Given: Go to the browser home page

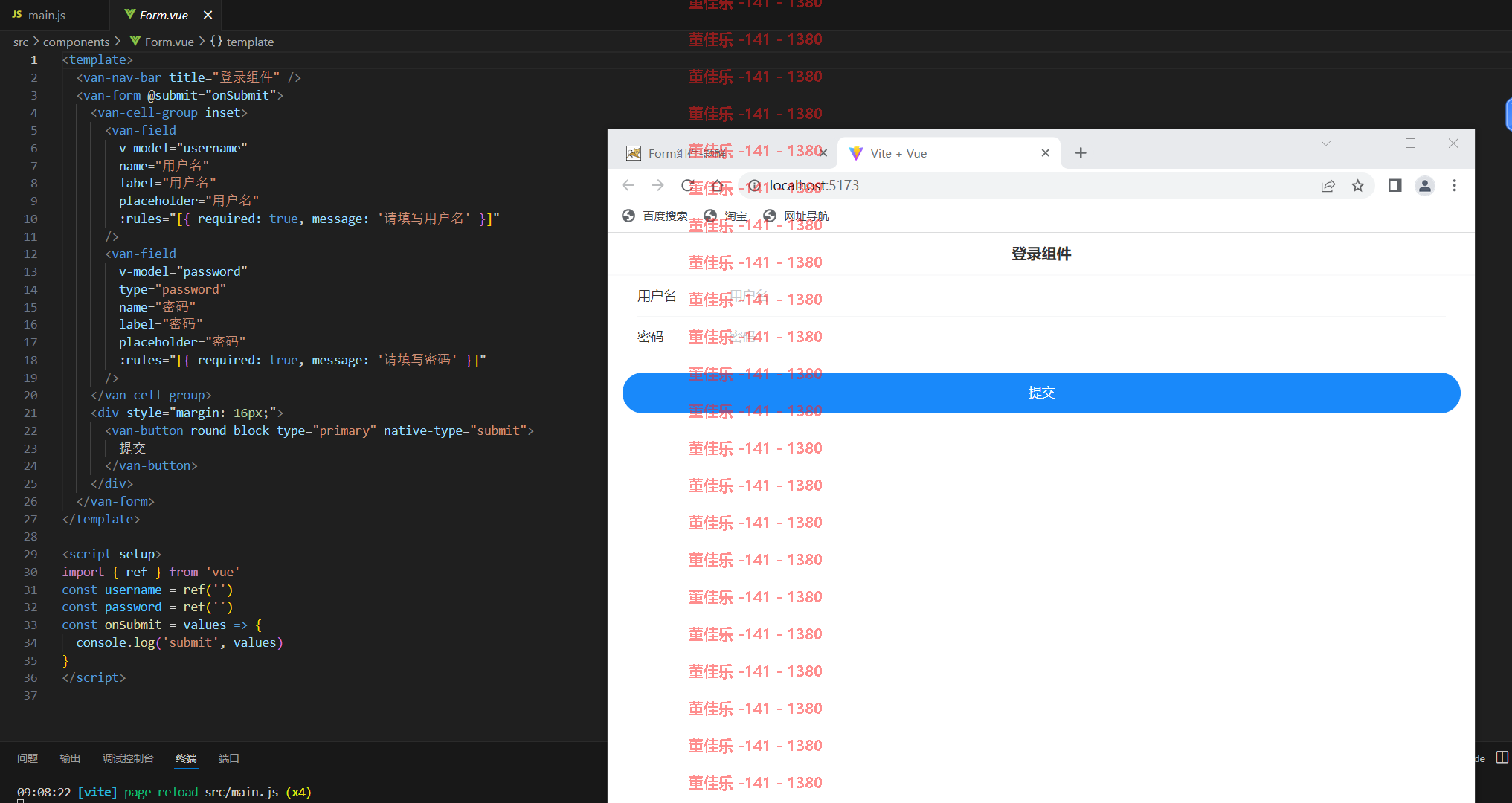Looking at the screenshot, I should [x=717, y=185].
